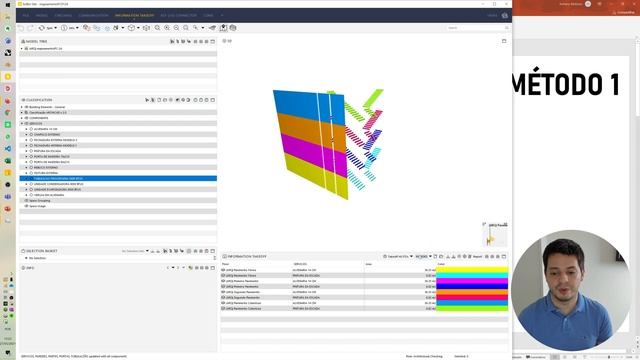Switch to the CHECKING tab
Screen dimensions: 640x360
pos(63,16)
